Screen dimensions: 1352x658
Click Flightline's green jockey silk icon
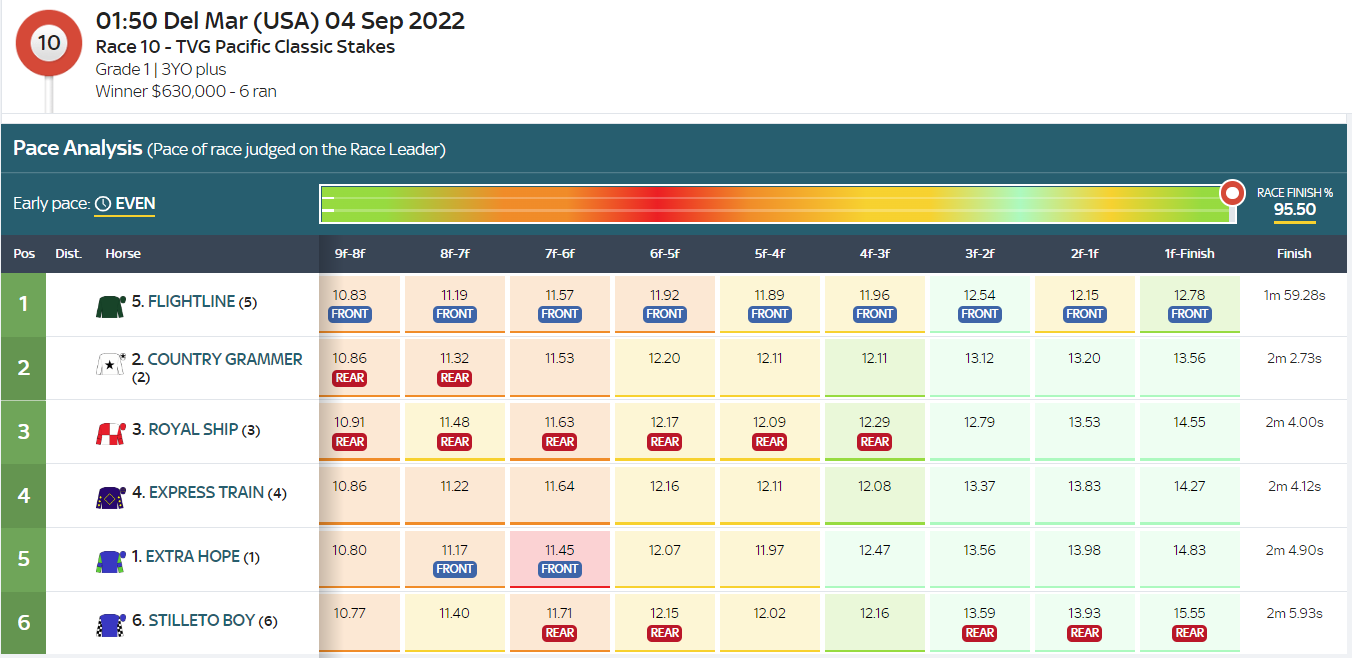[109, 303]
